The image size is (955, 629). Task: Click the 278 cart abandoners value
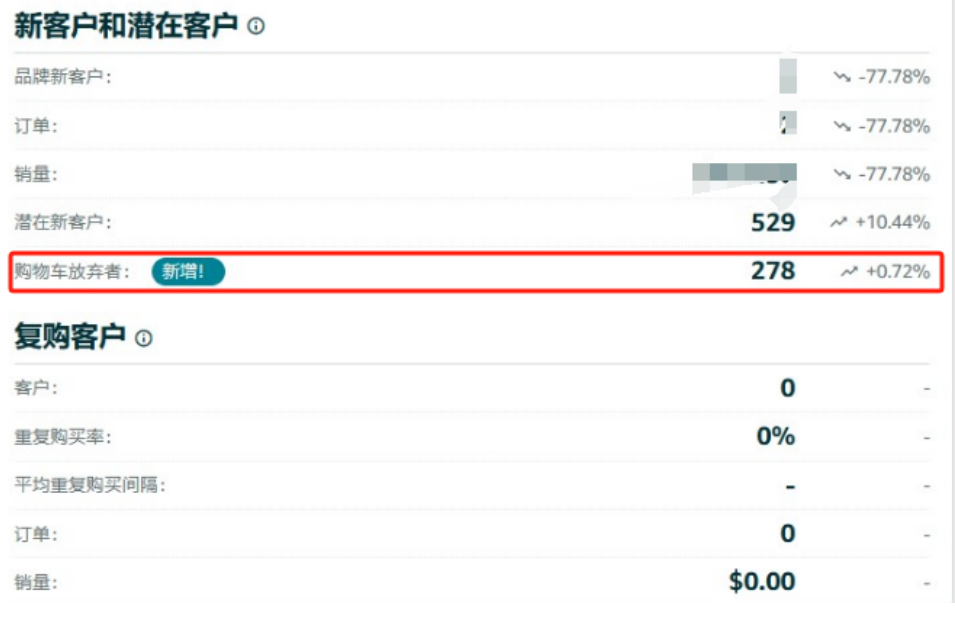tap(773, 270)
